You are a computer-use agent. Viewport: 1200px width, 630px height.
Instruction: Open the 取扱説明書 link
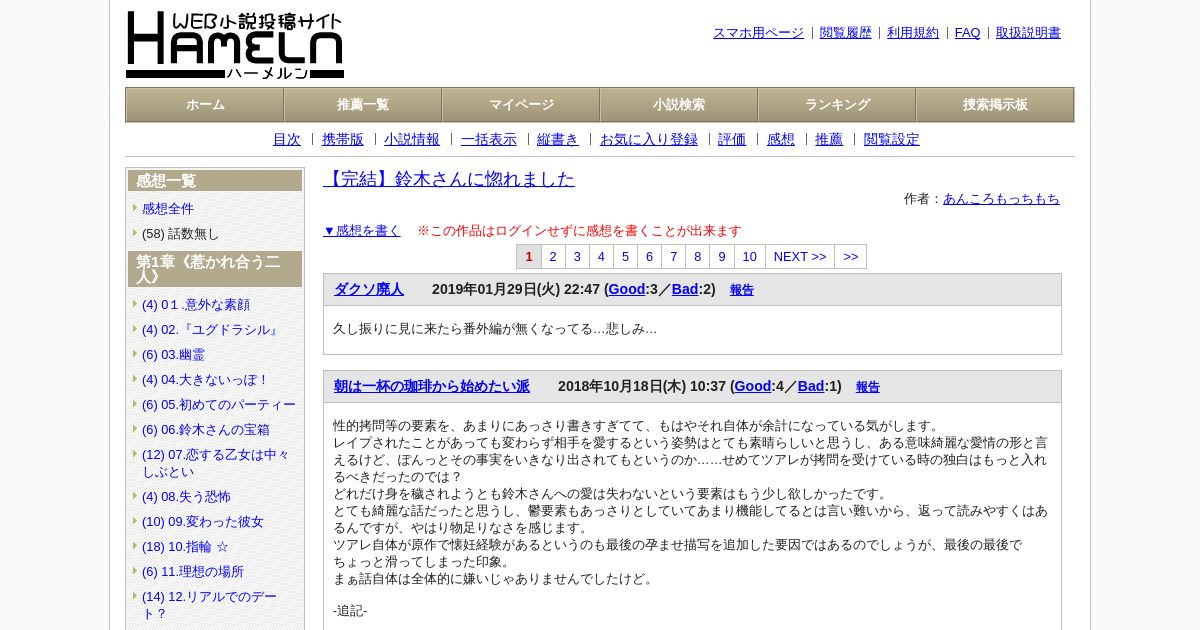click(1028, 33)
